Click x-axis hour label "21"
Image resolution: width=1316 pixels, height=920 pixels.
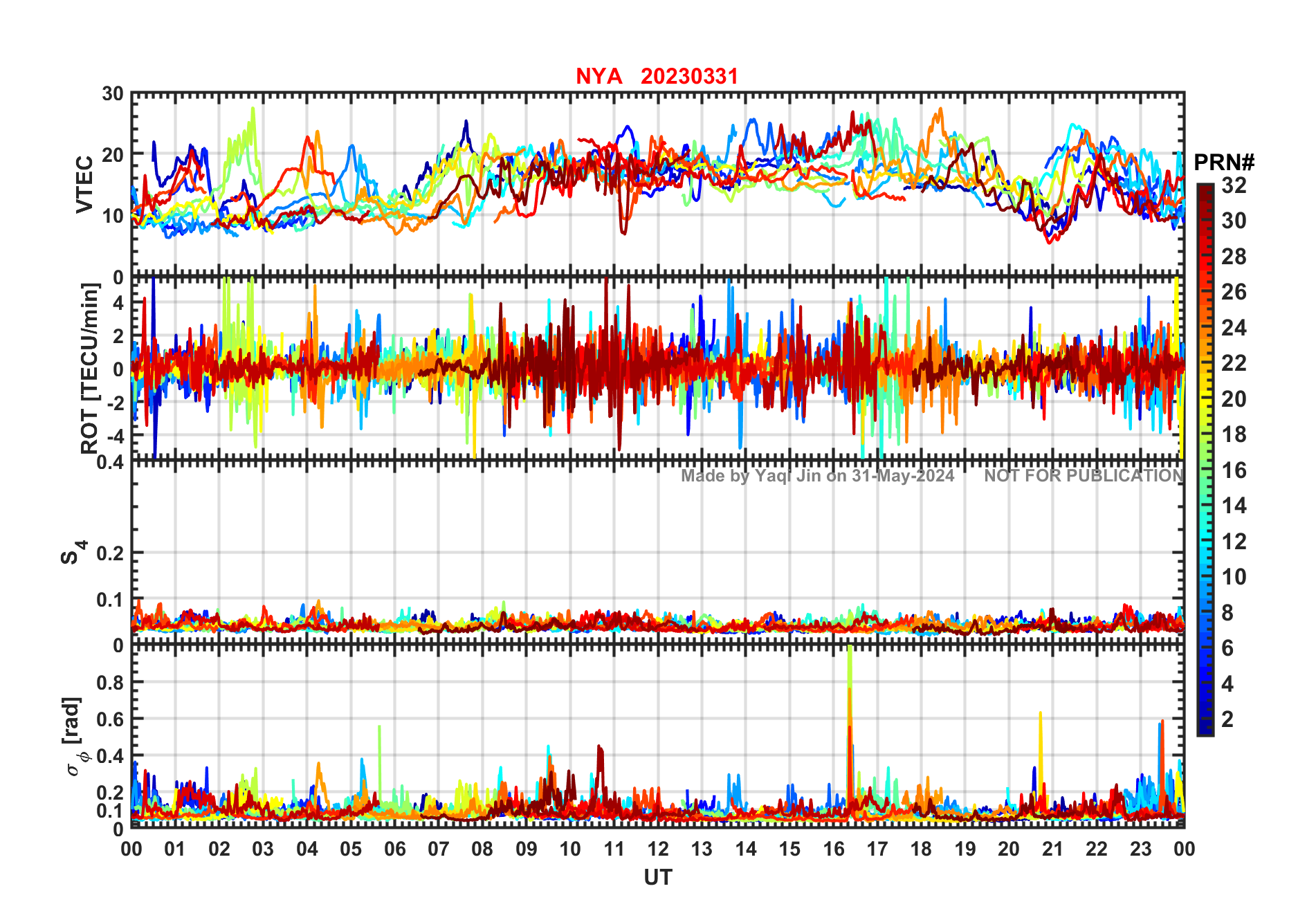1052,849
